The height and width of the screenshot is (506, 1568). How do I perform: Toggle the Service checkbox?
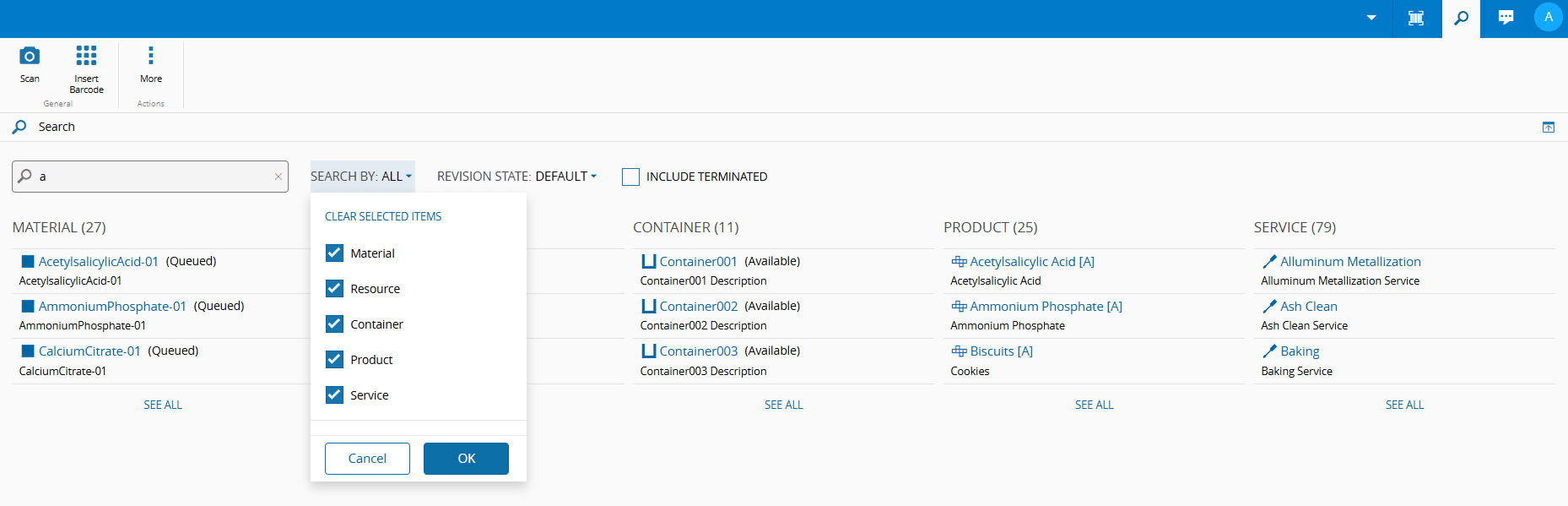tap(335, 395)
